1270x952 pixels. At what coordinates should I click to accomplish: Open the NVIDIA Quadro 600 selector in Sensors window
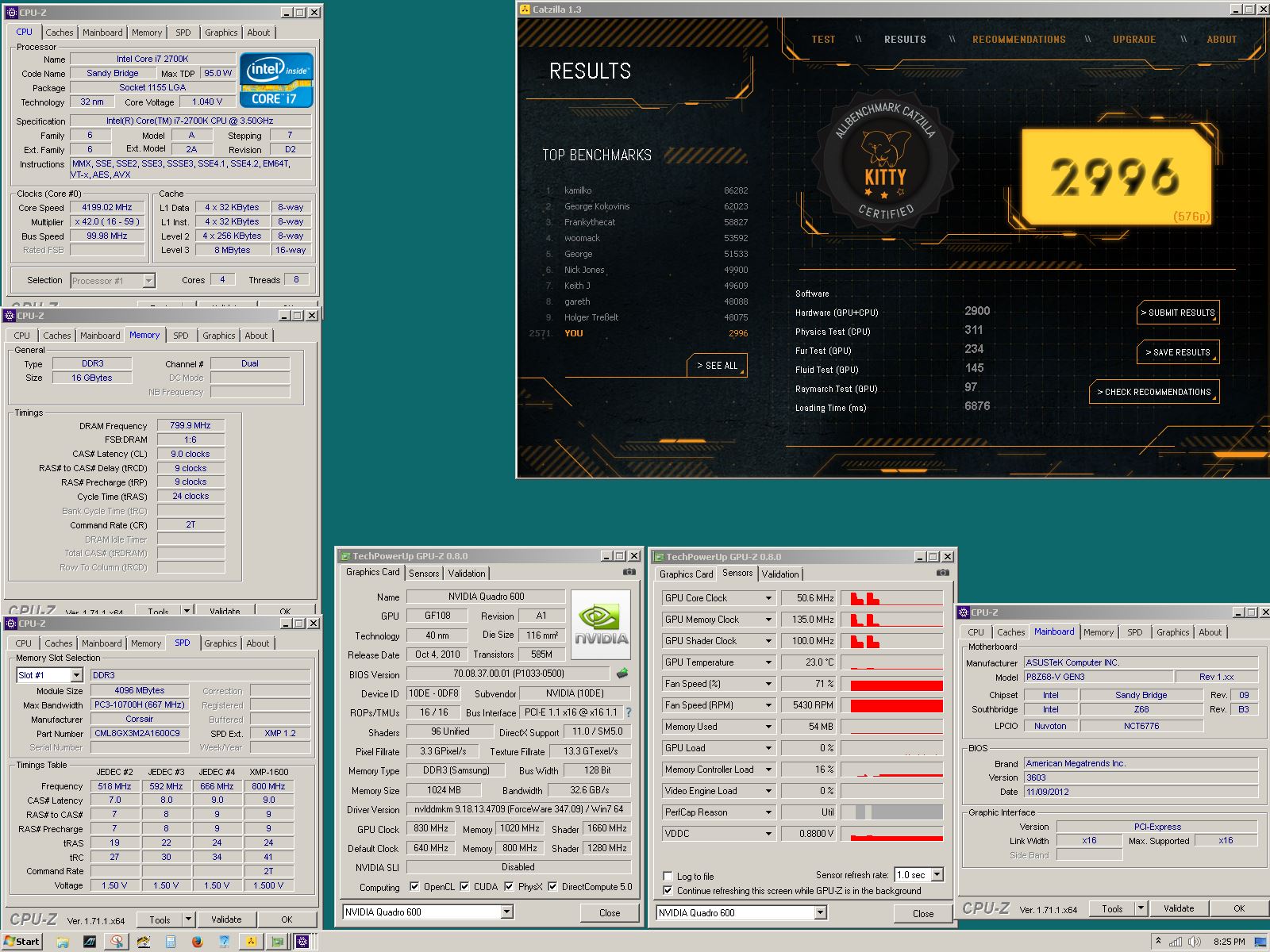(x=820, y=912)
